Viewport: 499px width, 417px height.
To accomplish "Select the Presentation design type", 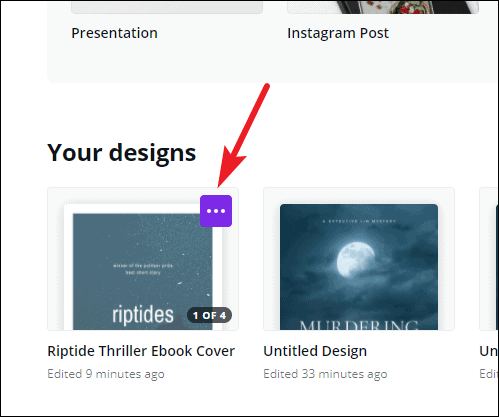I will 114,33.
